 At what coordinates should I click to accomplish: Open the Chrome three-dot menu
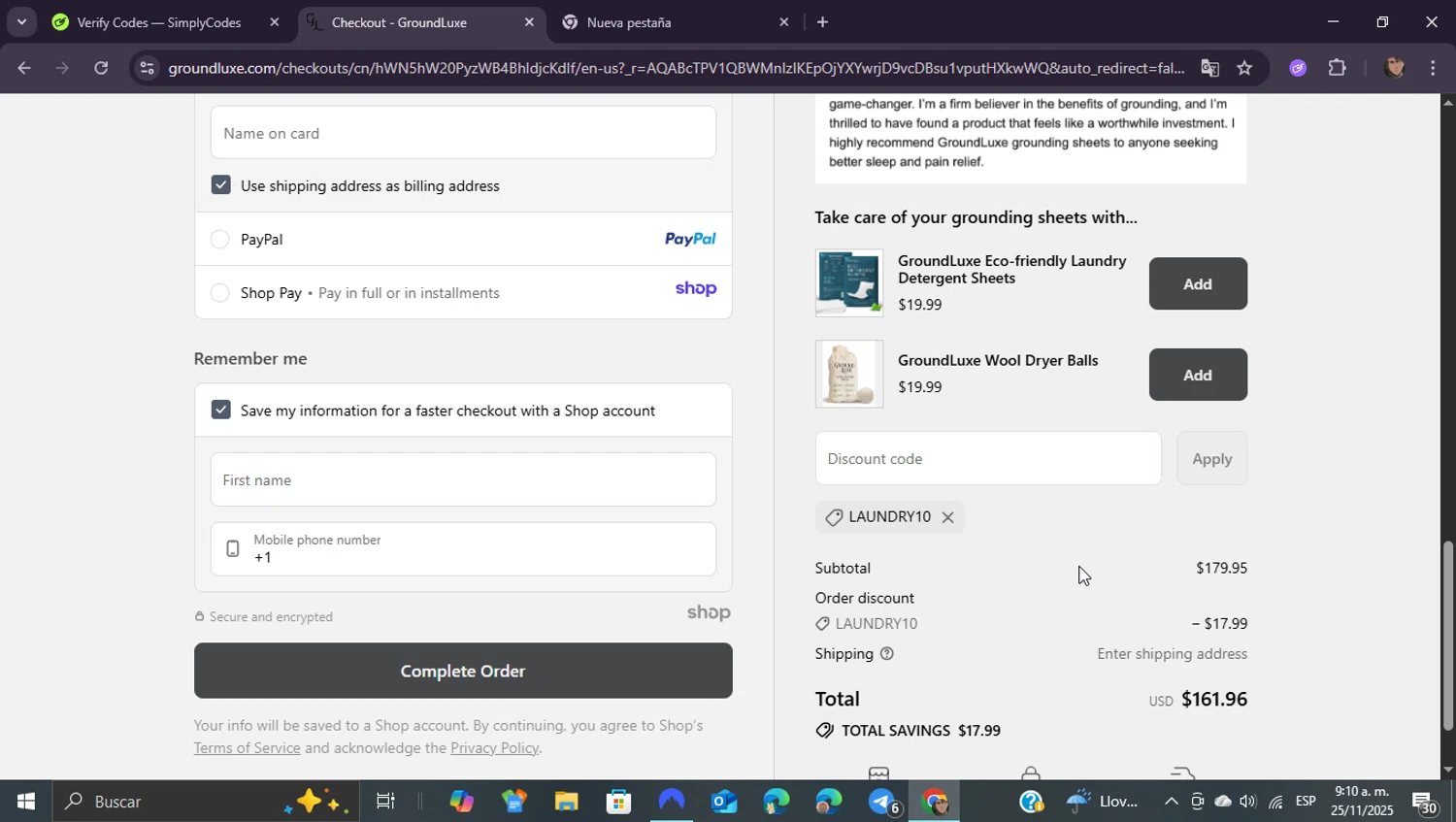click(x=1434, y=68)
